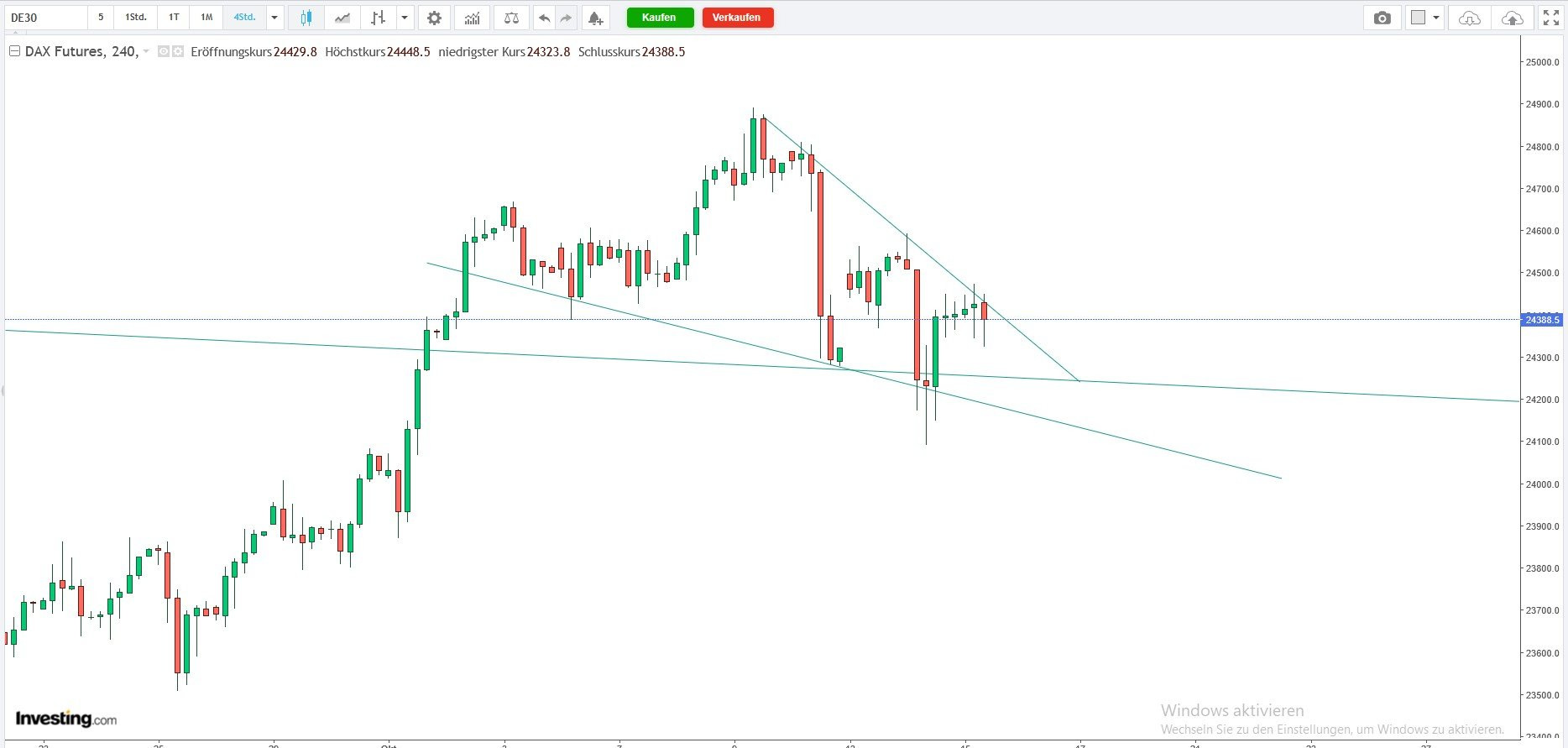Open chart settings gear

coord(434,18)
